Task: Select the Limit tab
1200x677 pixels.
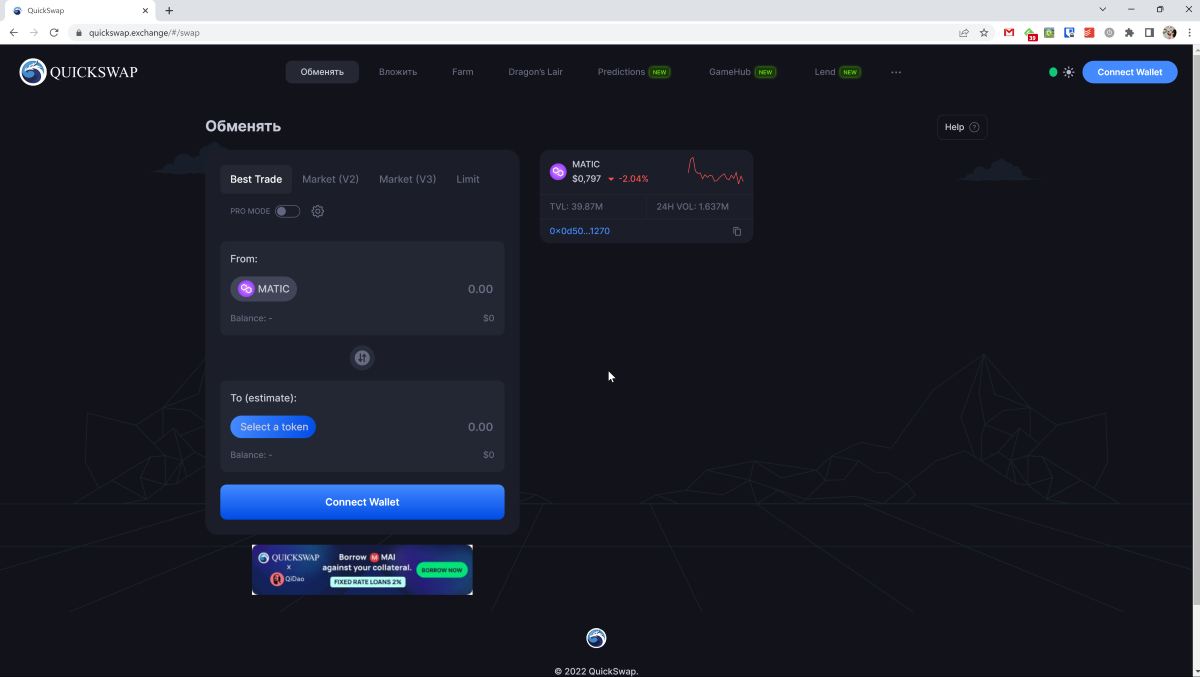Action: 468,179
